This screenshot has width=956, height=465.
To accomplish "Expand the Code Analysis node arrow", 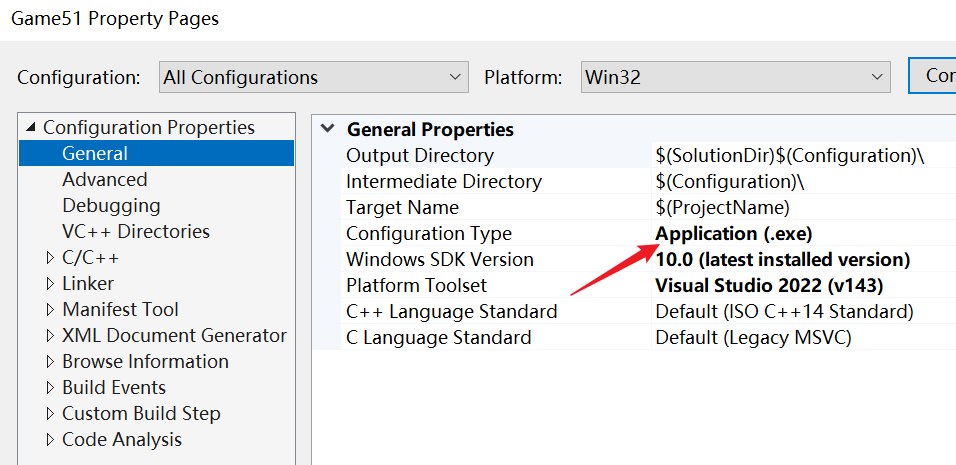I will click(51, 440).
